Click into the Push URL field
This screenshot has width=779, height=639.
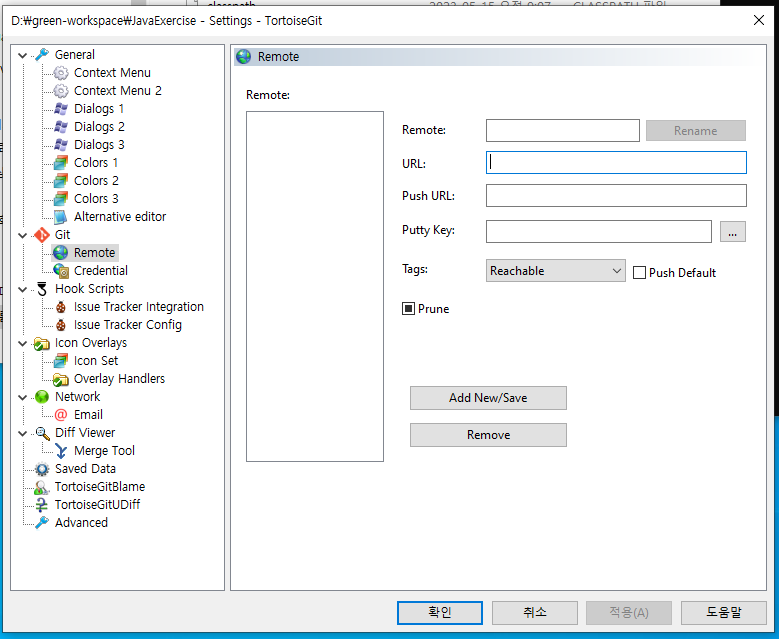pos(616,195)
